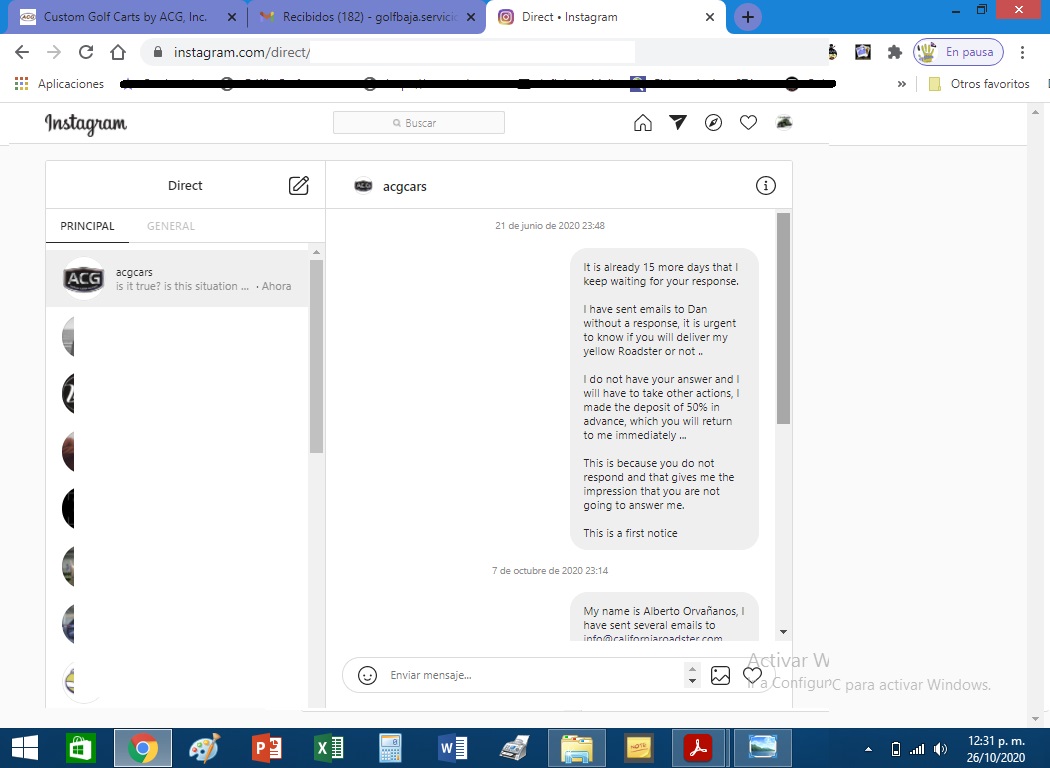Open Word from the taskbar

pyautogui.click(x=452, y=748)
